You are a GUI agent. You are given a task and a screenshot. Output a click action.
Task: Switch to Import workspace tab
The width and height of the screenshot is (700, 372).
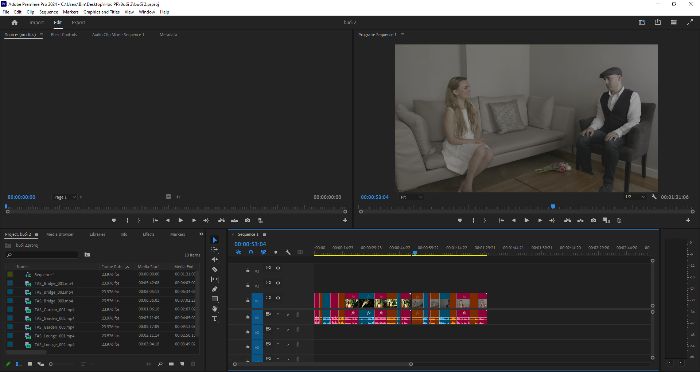click(37, 22)
